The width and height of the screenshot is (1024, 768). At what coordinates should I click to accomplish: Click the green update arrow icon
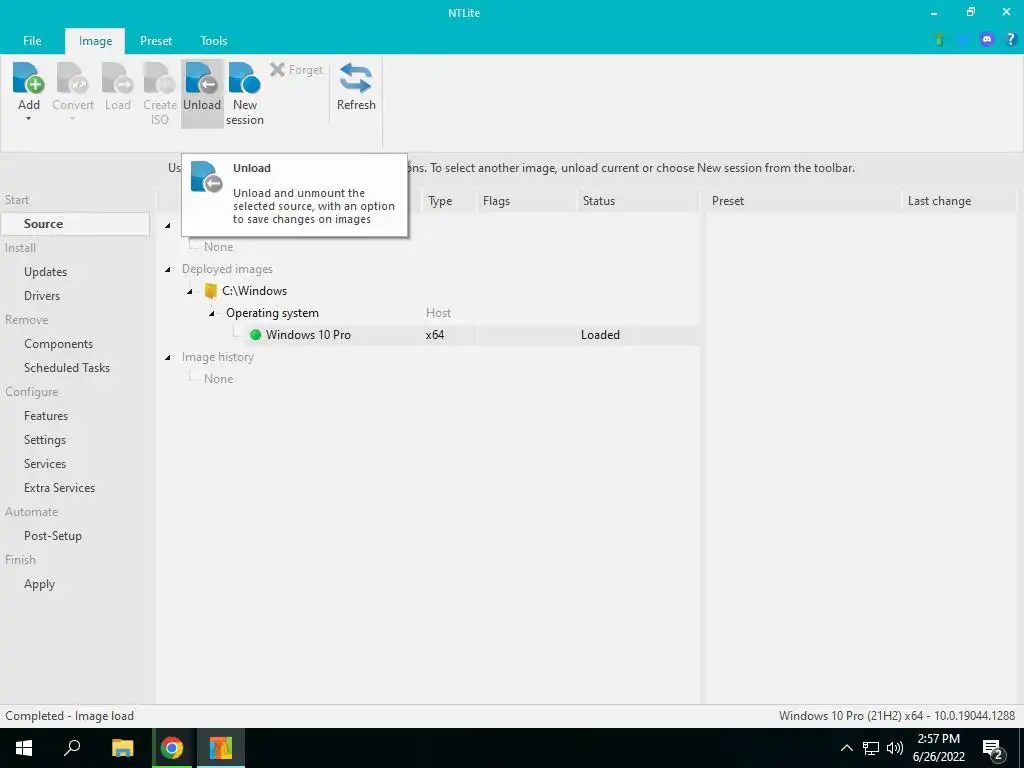coord(939,40)
